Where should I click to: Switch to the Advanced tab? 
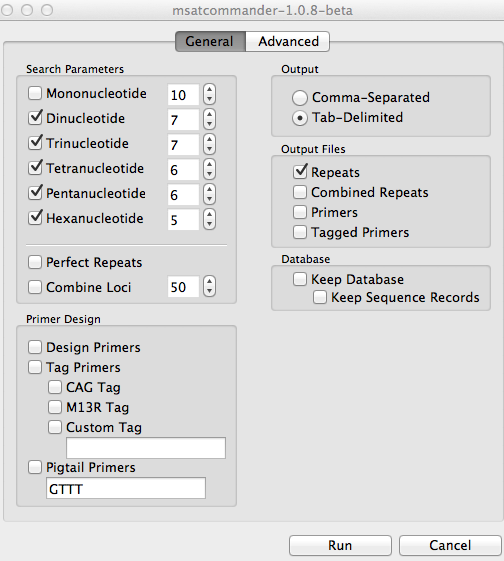288,42
